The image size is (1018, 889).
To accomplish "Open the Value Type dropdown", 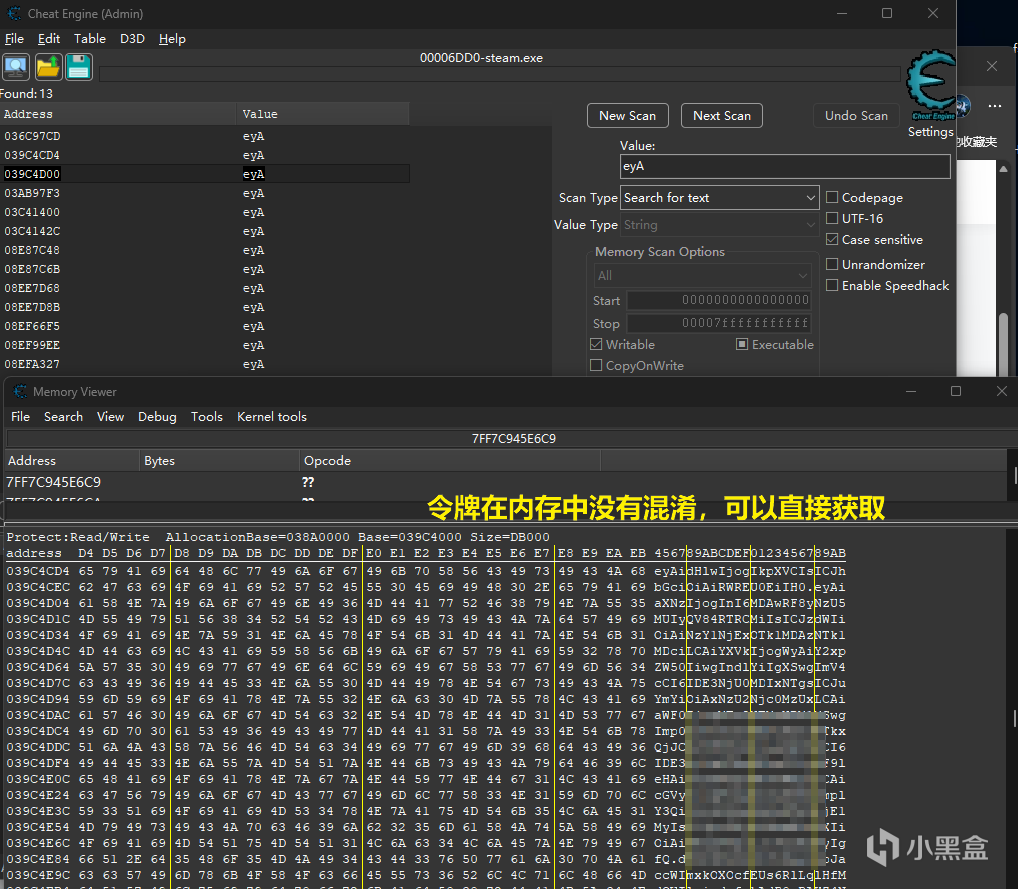I will click(x=720, y=225).
